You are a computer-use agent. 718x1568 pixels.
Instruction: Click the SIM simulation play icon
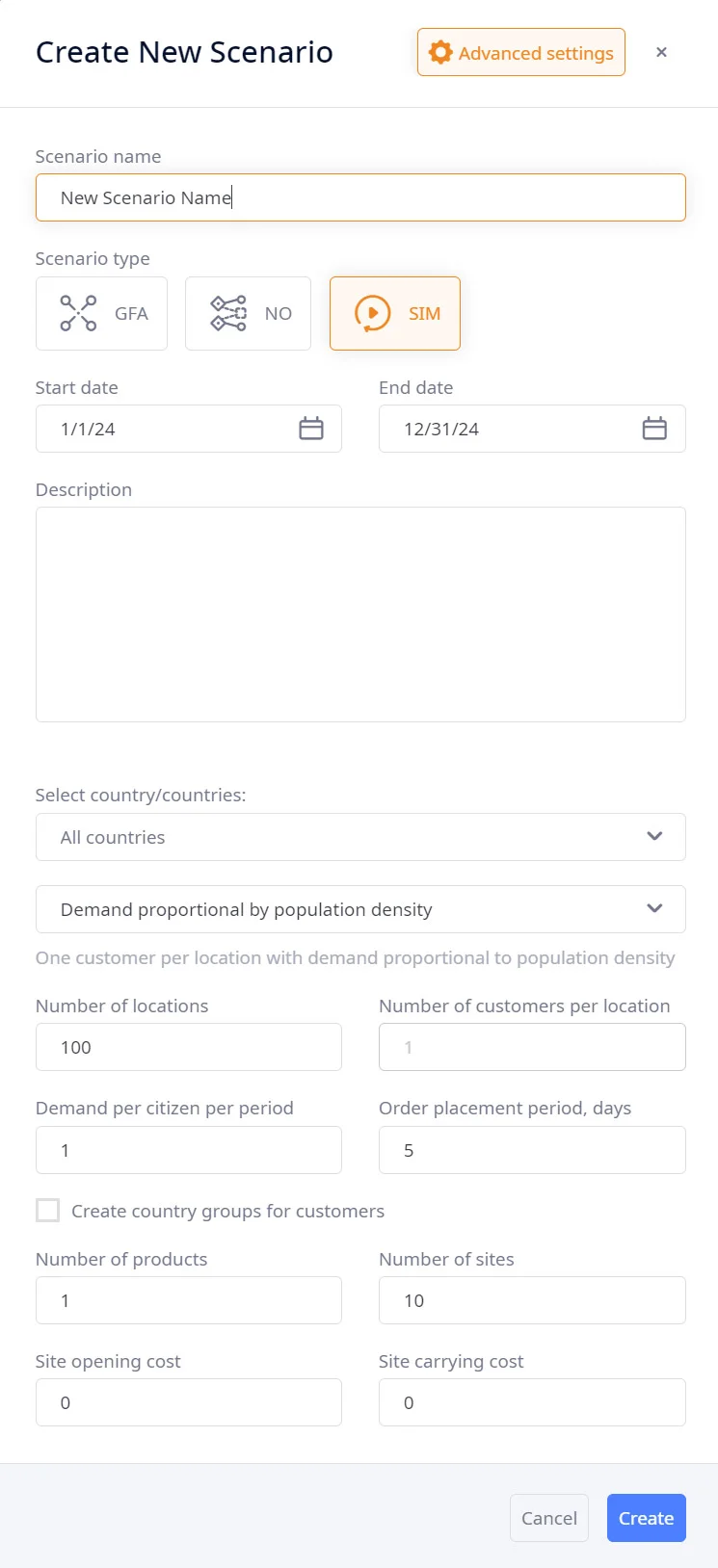(x=372, y=313)
